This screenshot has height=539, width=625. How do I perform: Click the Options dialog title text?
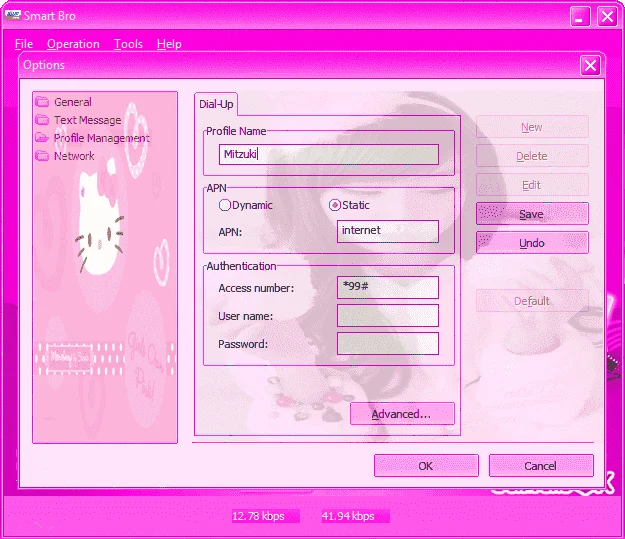click(x=44, y=65)
